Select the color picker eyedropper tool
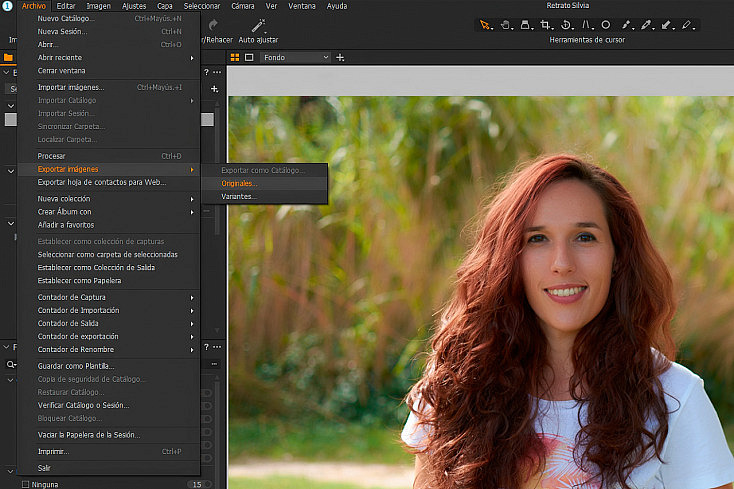Image resolution: width=734 pixels, height=489 pixels. (646, 25)
